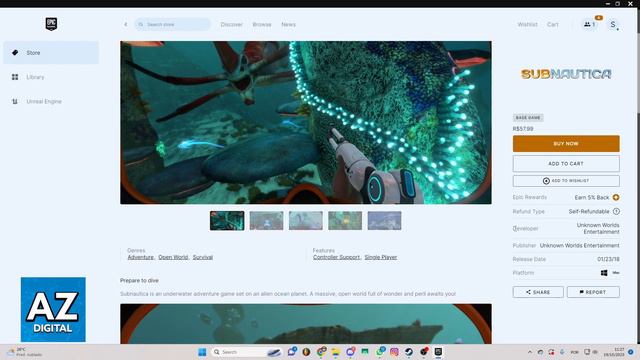Click the 'Prepare to dive' heading text
The height and width of the screenshot is (360, 640).
139,280
